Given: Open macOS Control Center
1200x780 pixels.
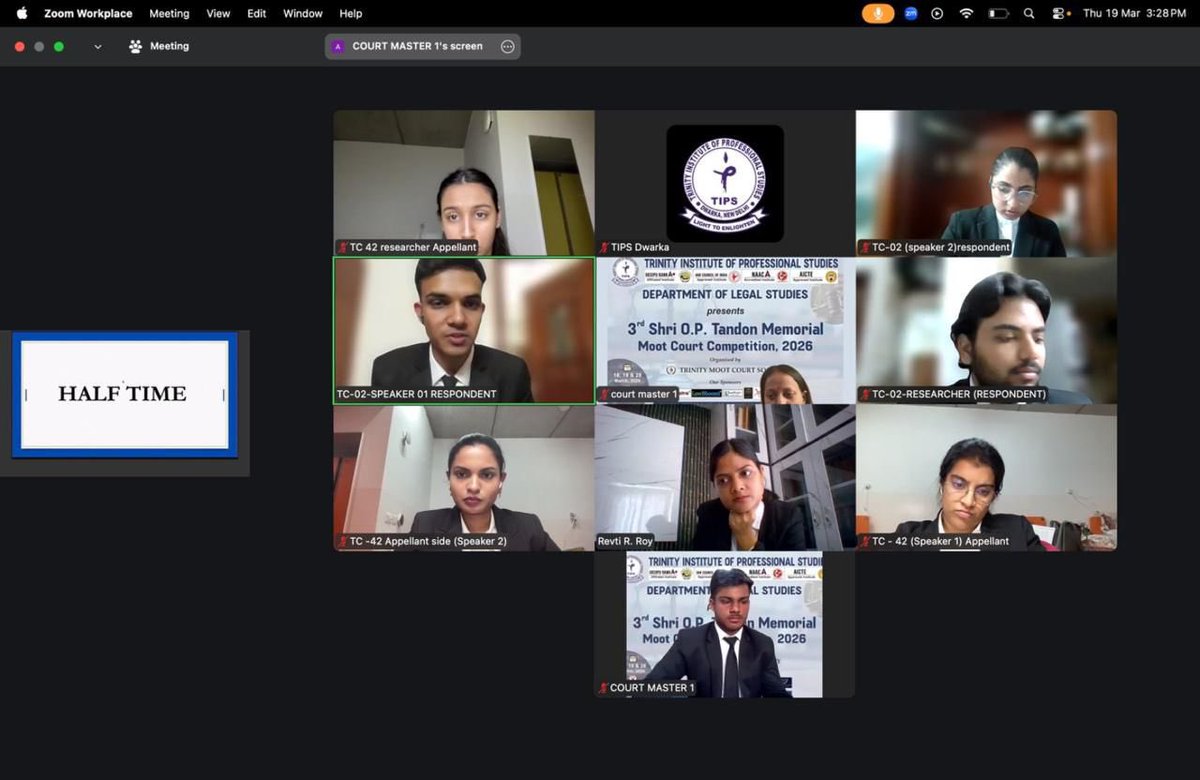Looking at the screenshot, I should click(x=1059, y=13).
